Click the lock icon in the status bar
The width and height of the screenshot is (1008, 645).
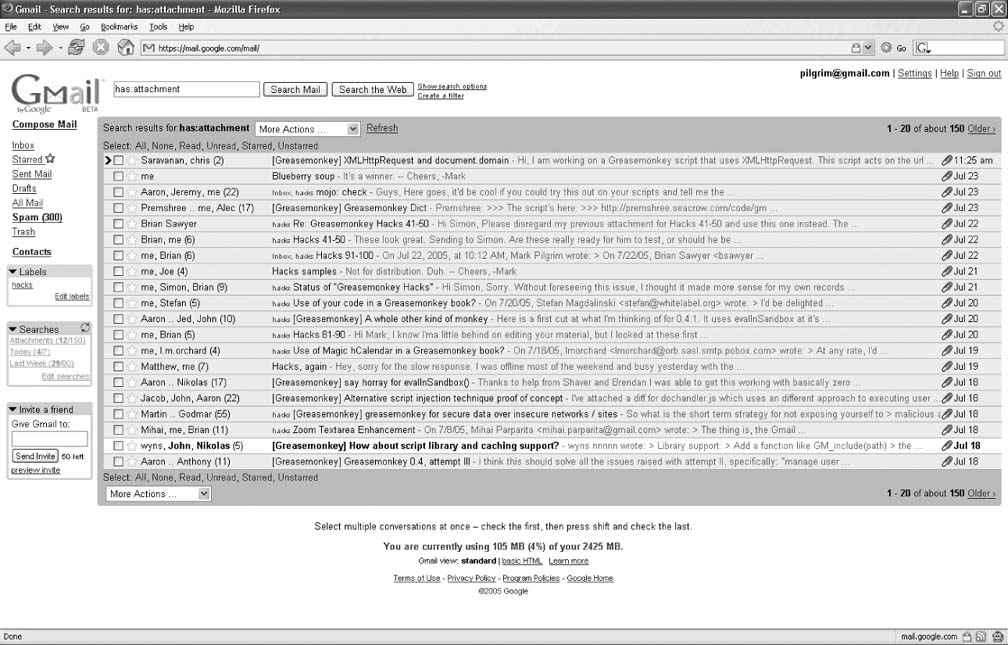point(968,637)
